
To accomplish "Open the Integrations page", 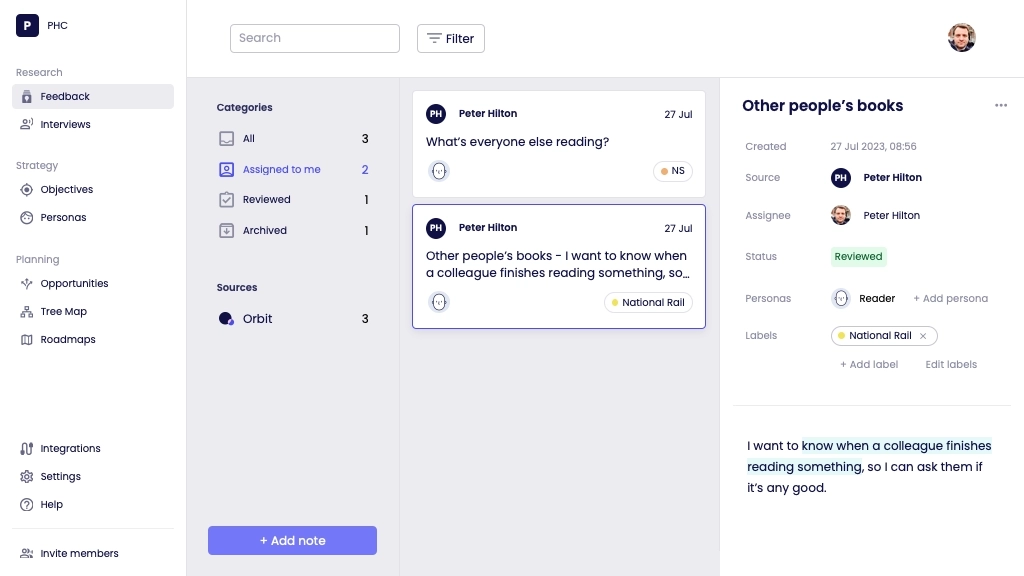I will [x=69, y=448].
